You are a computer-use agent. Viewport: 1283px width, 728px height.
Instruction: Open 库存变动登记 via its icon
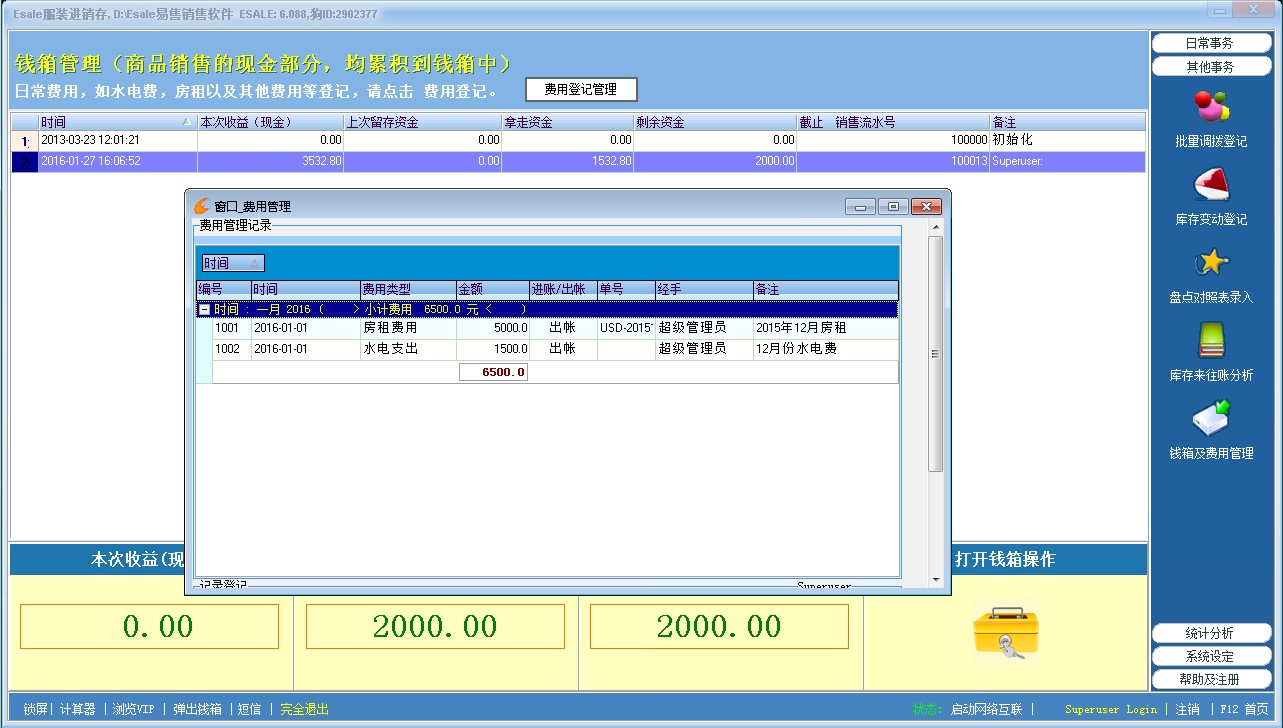click(x=1211, y=185)
